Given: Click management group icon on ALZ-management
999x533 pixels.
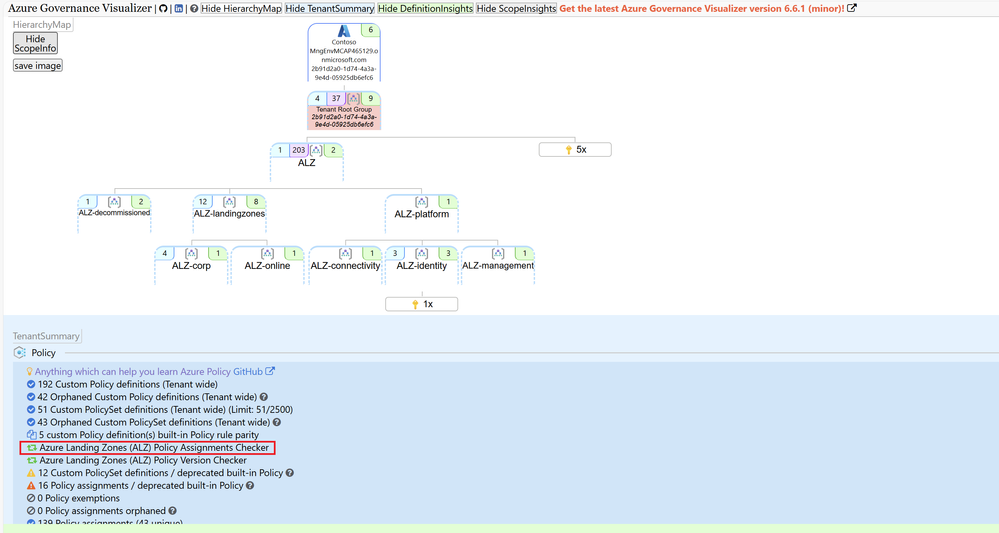Looking at the screenshot, I should point(498,253).
